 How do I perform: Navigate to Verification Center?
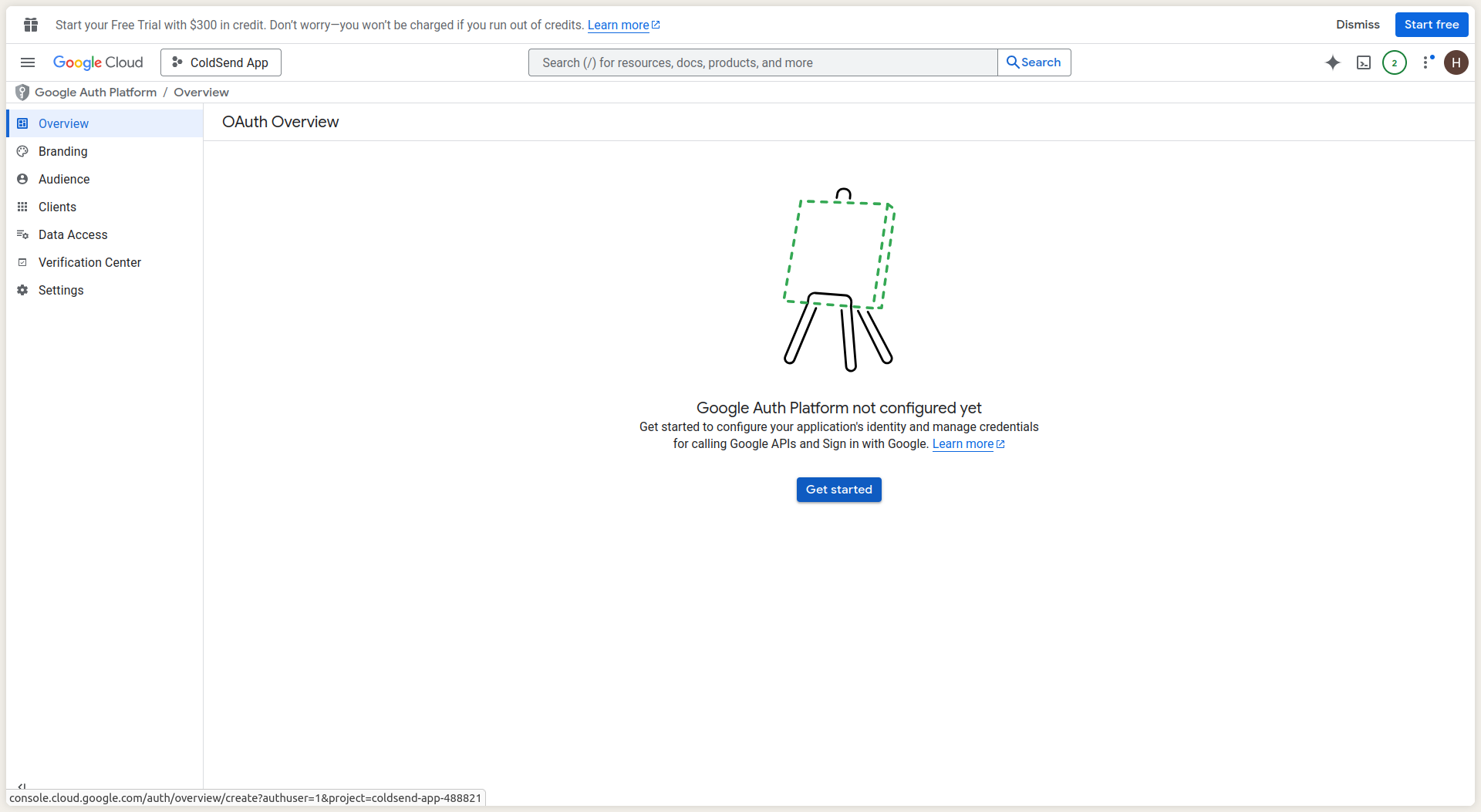pyautogui.click(x=89, y=262)
